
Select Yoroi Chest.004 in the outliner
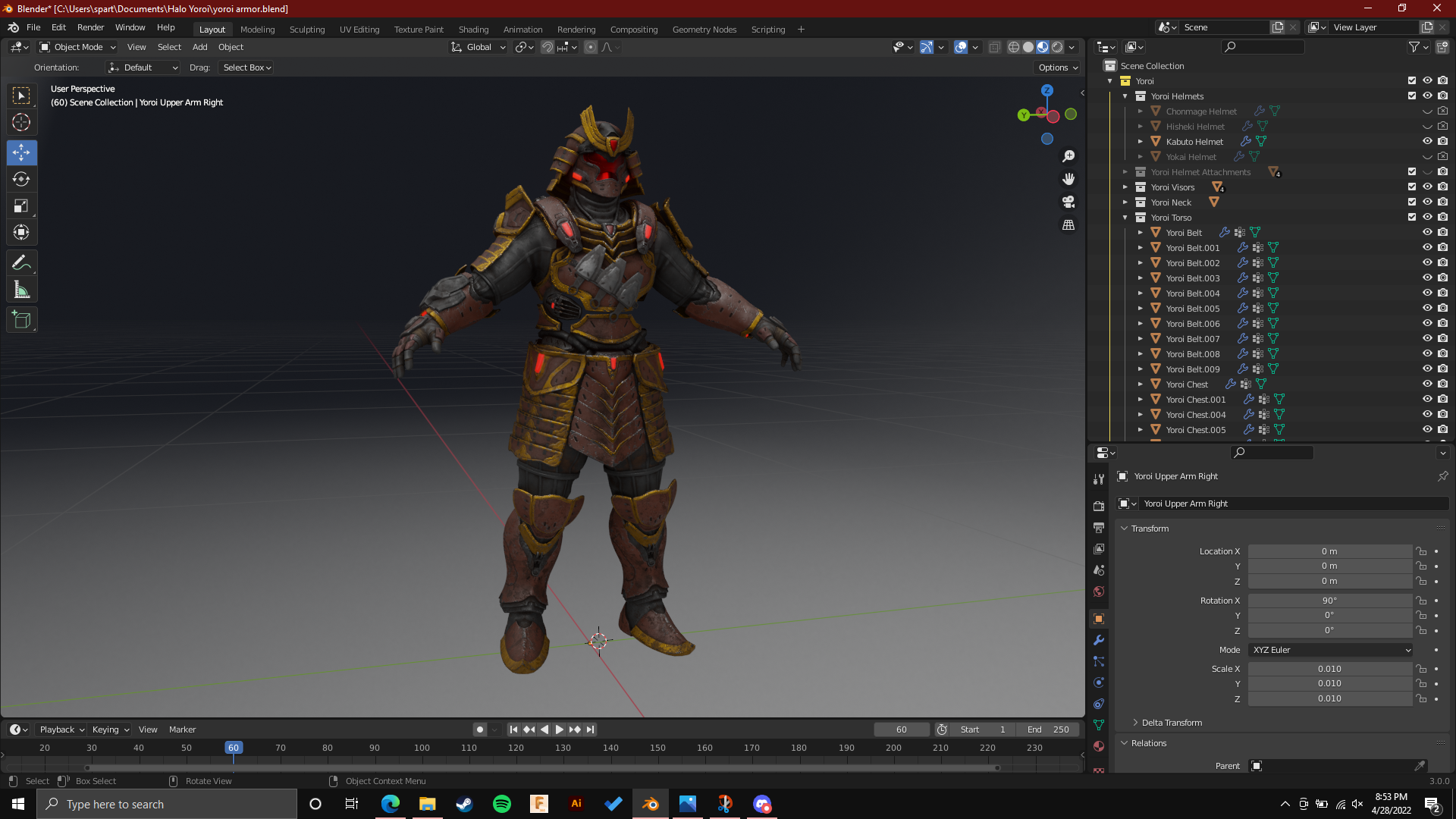1196,415
